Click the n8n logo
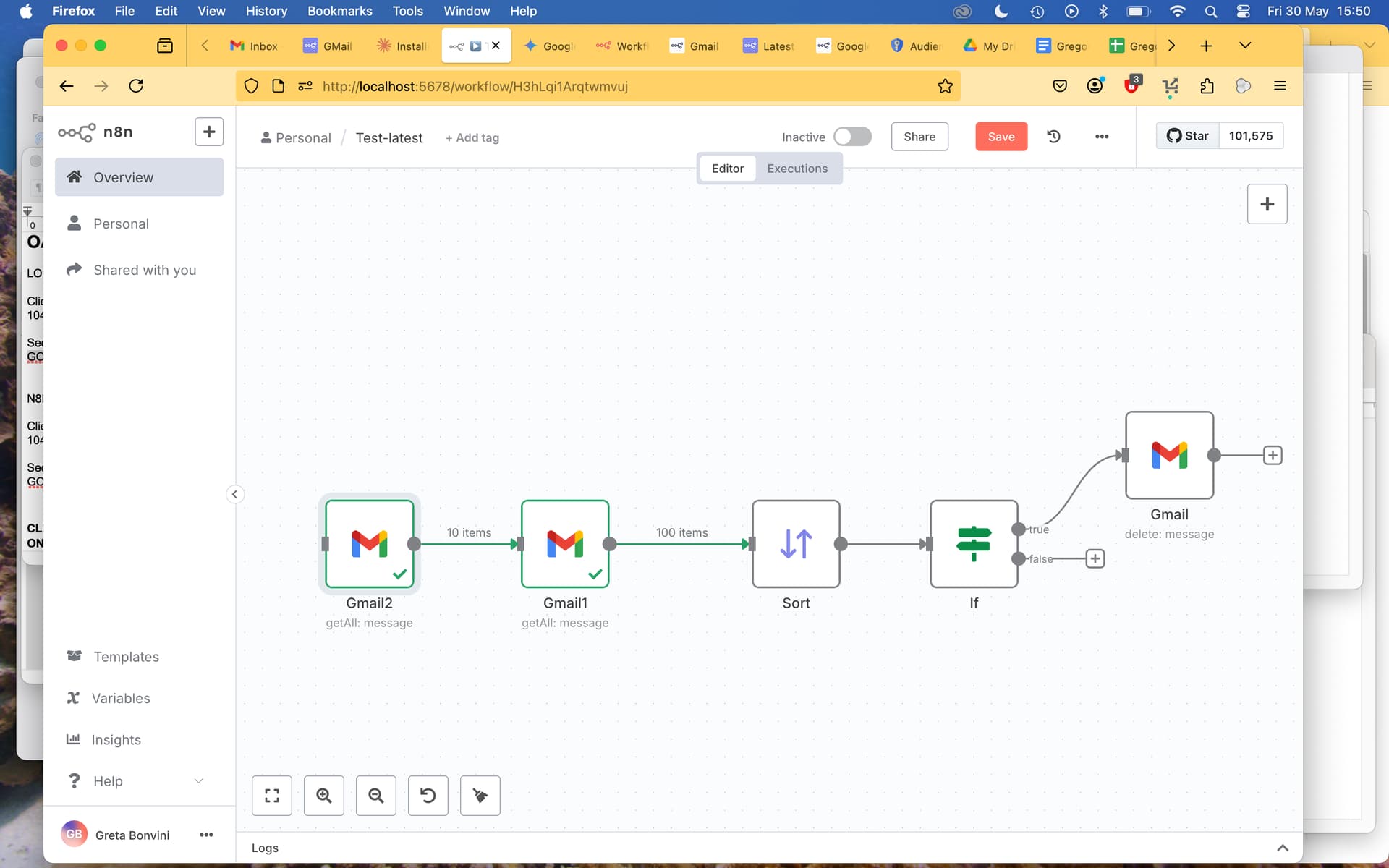This screenshot has width=1389, height=868. (95, 132)
